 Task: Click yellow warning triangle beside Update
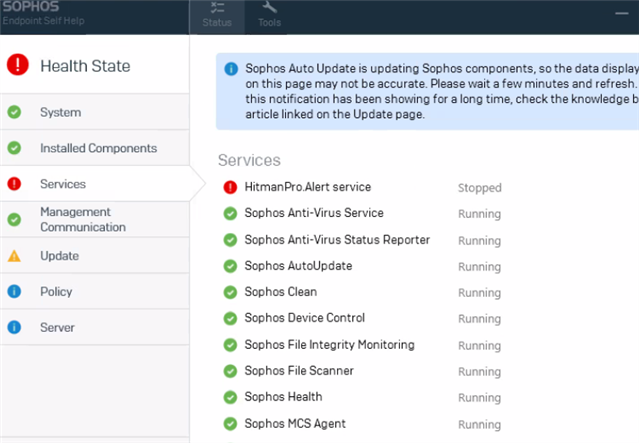click(x=14, y=256)
